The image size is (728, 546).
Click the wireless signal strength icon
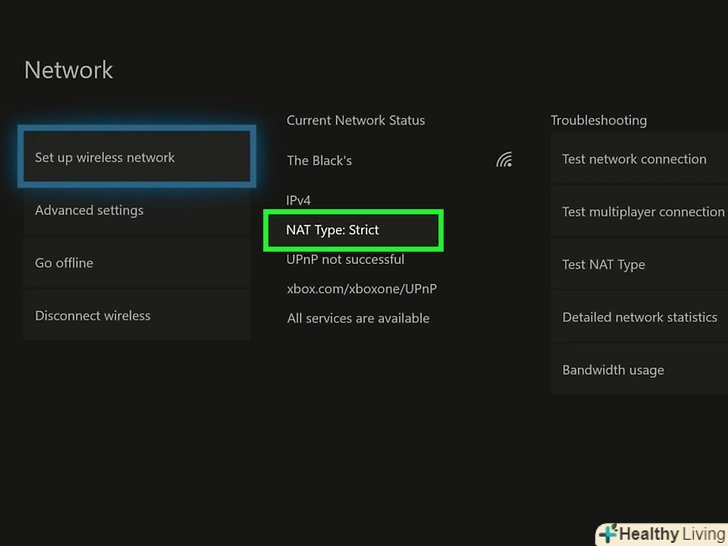tap(504, 160)
